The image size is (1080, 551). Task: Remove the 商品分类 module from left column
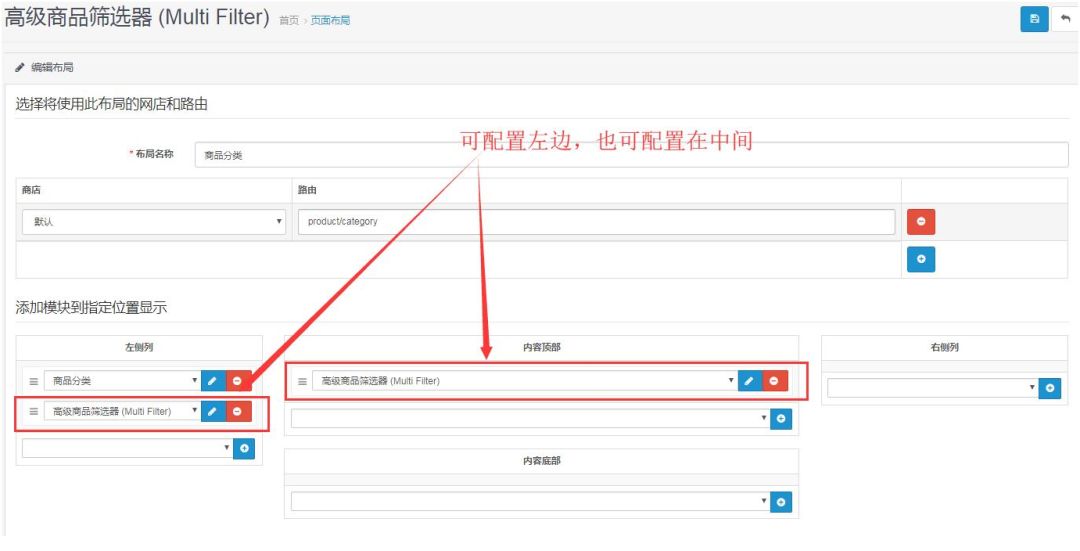click(x=238, y=381)
